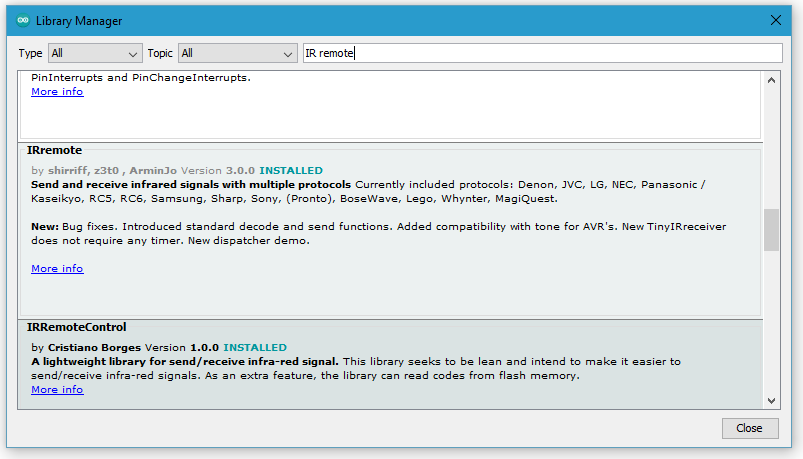Click 'Send and receive infrared signals' description
This screenshot has height=459, width=803.
191,184
